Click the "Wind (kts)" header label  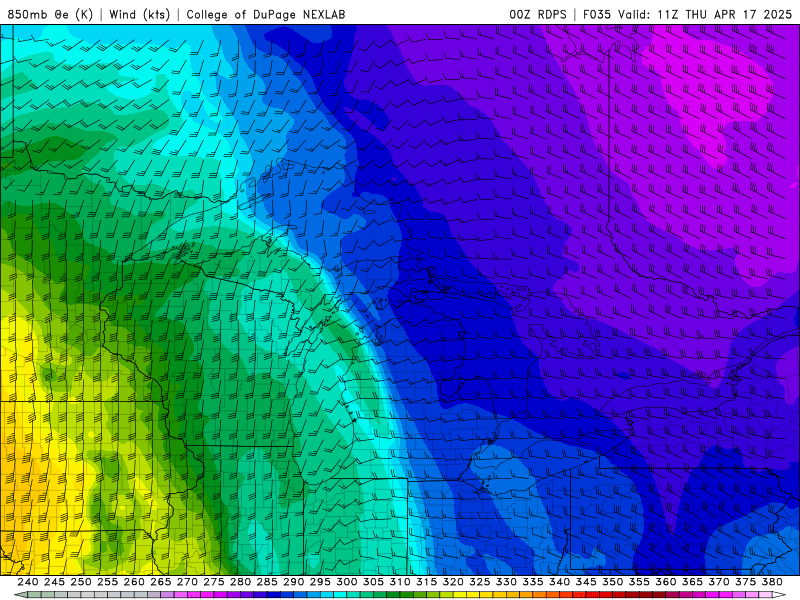pyautogui.click(x=139, y=14)
